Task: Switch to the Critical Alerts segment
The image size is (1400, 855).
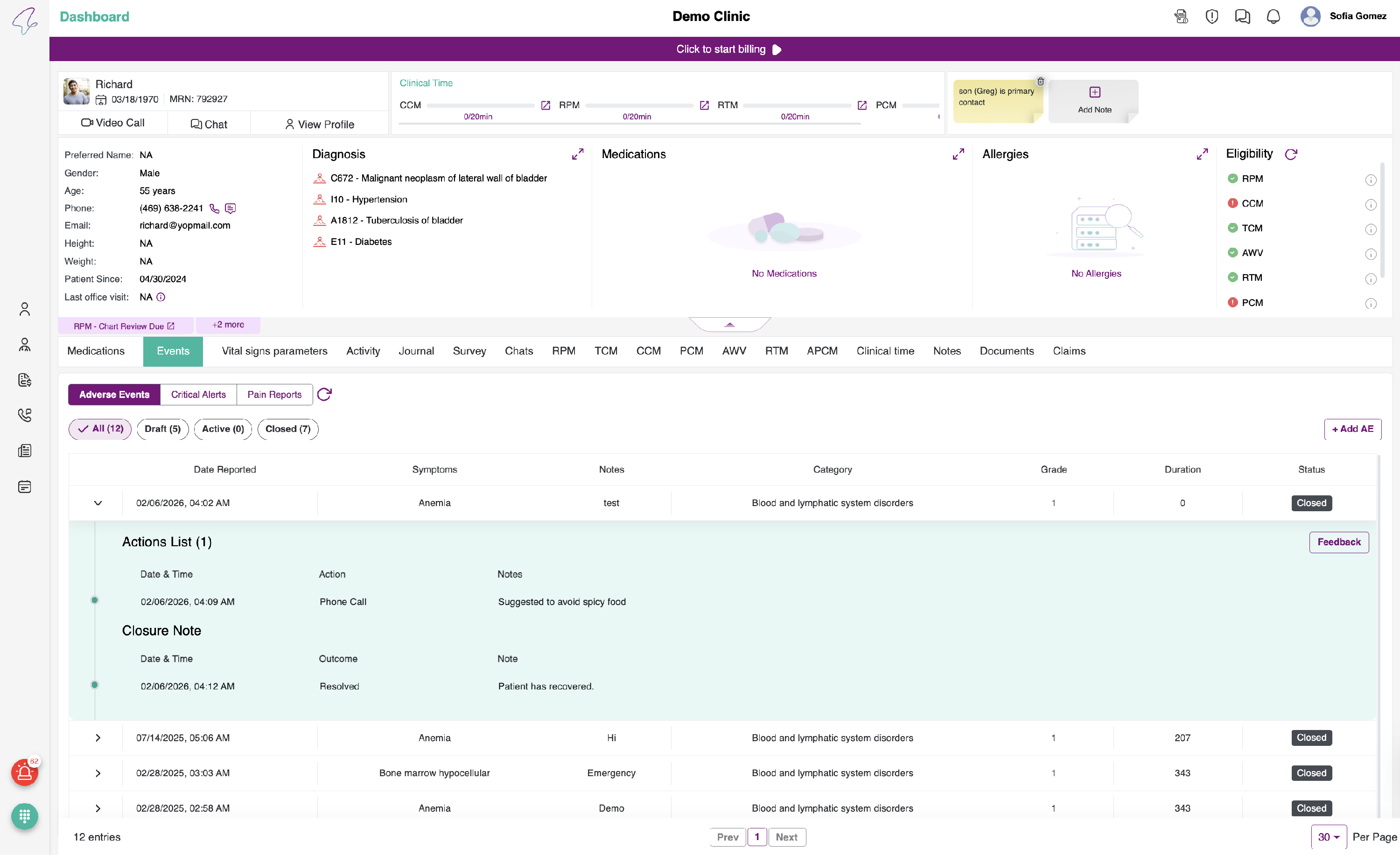Action: pyautogui.click(x=198, y=395)
